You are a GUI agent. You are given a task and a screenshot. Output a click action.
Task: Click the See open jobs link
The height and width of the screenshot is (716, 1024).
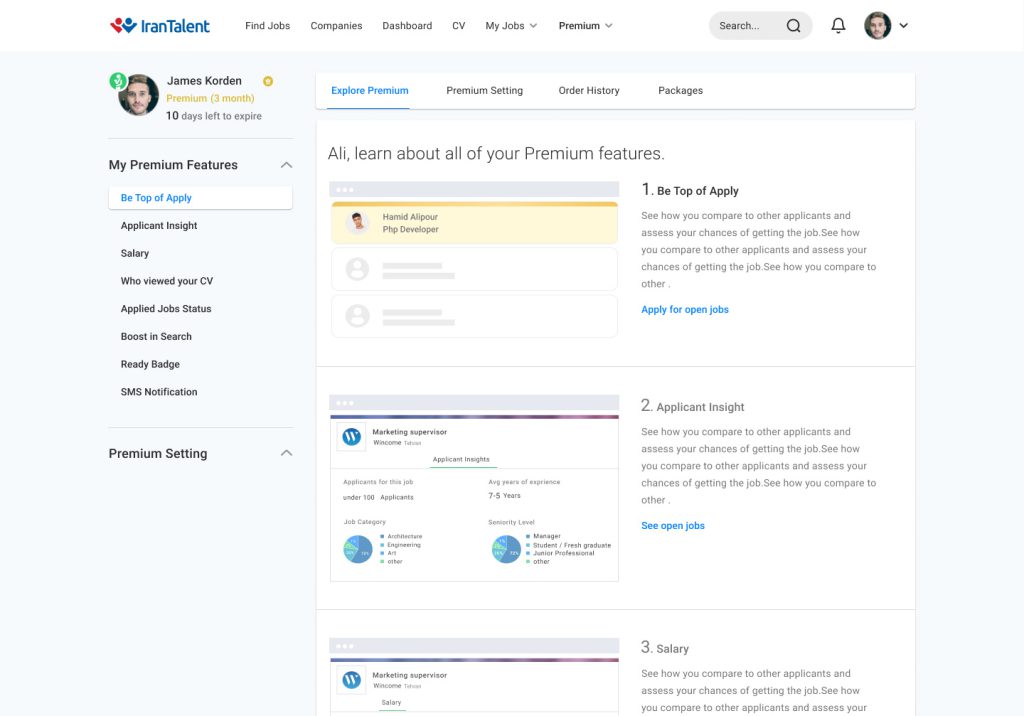coord(673,525)
